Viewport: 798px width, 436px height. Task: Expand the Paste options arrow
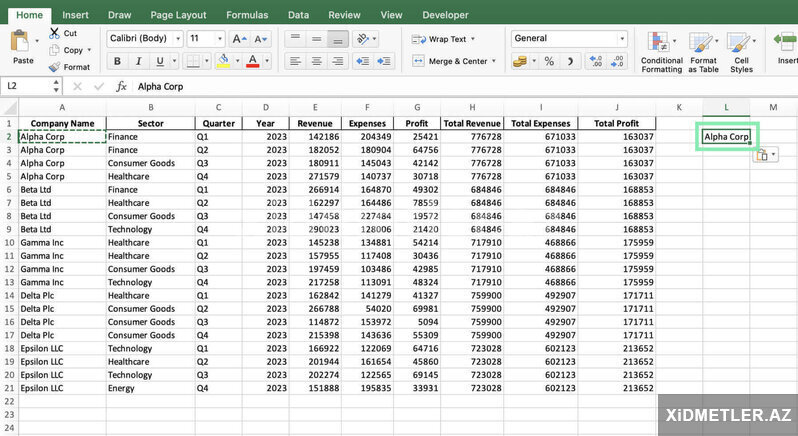(x=37, y=41)
